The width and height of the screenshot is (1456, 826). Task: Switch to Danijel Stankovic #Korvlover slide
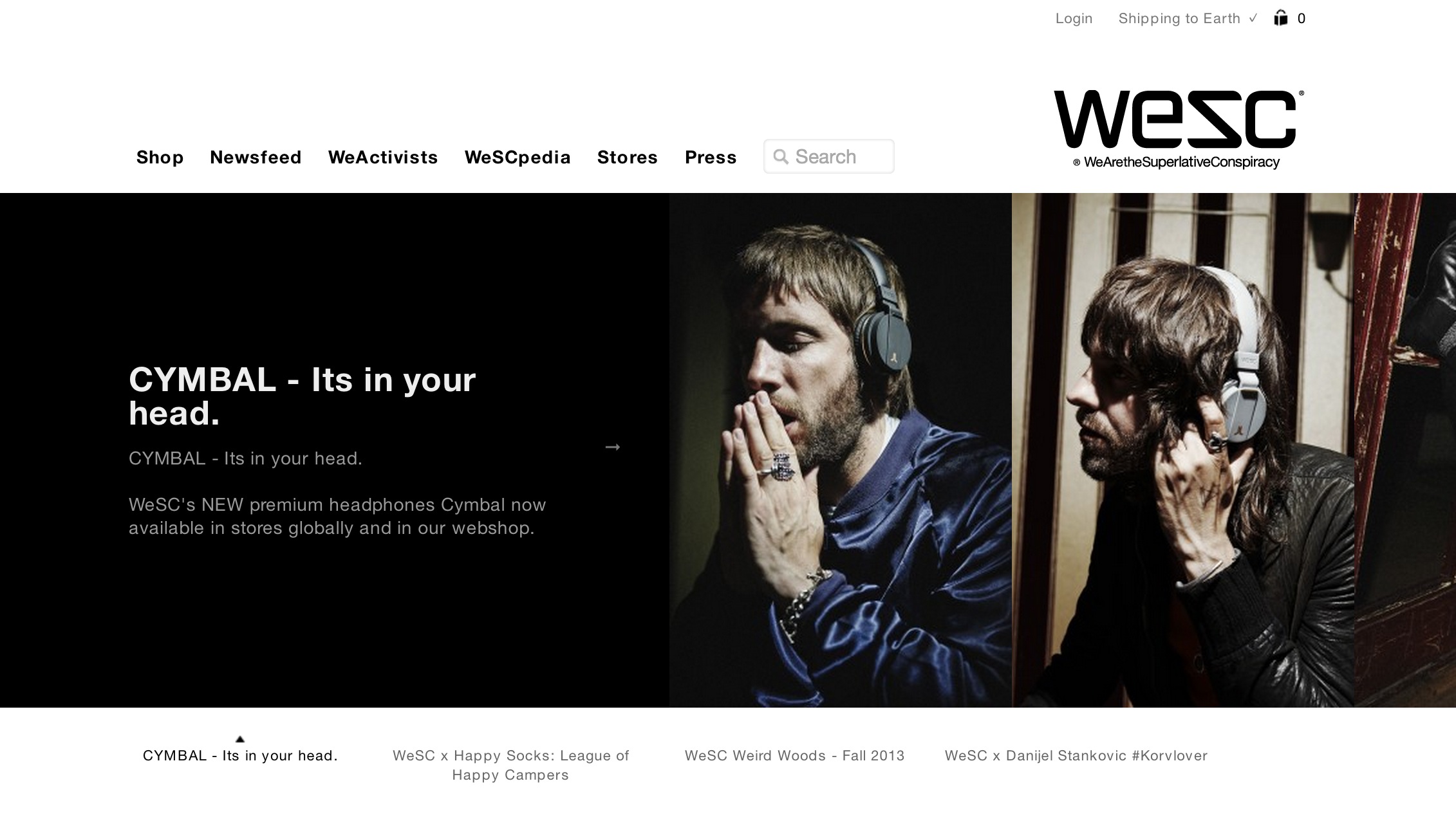click(1076, 756)
